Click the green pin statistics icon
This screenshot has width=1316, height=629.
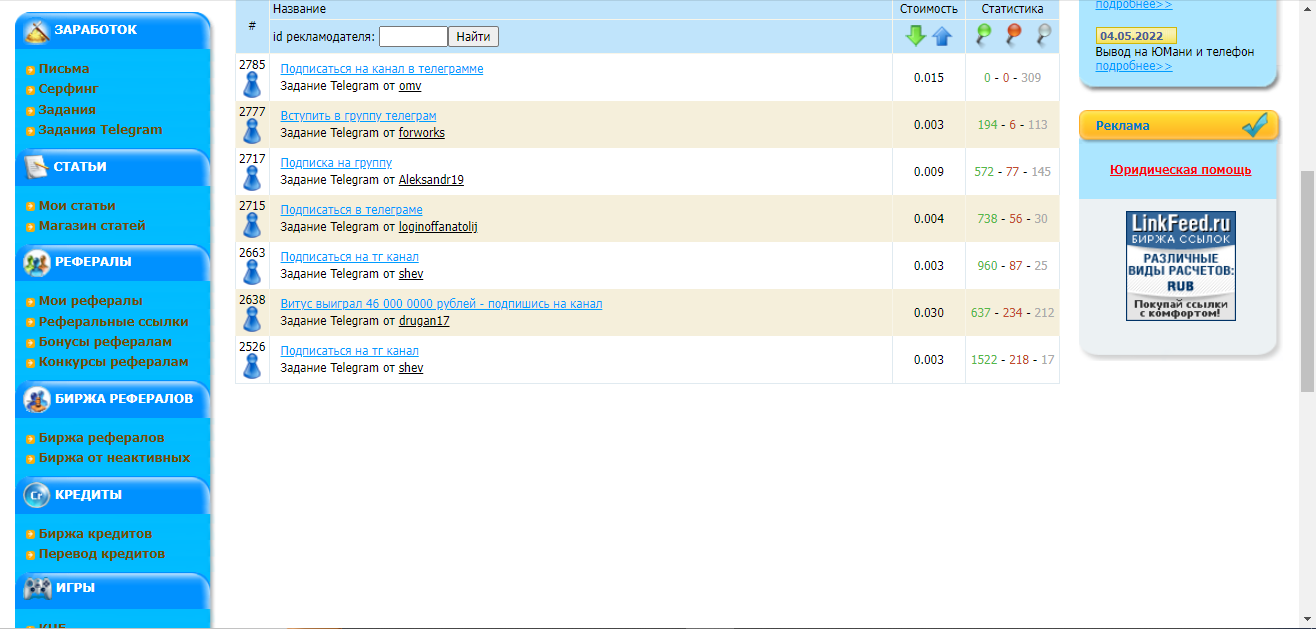(x=984, y=35)
